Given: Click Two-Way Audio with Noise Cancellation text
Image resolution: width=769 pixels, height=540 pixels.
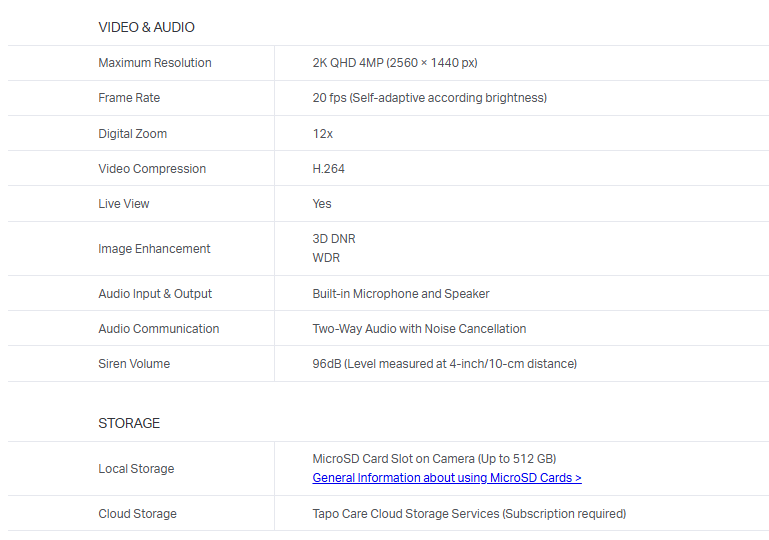Looking at the screenshot, I should (x=419, y=329).
